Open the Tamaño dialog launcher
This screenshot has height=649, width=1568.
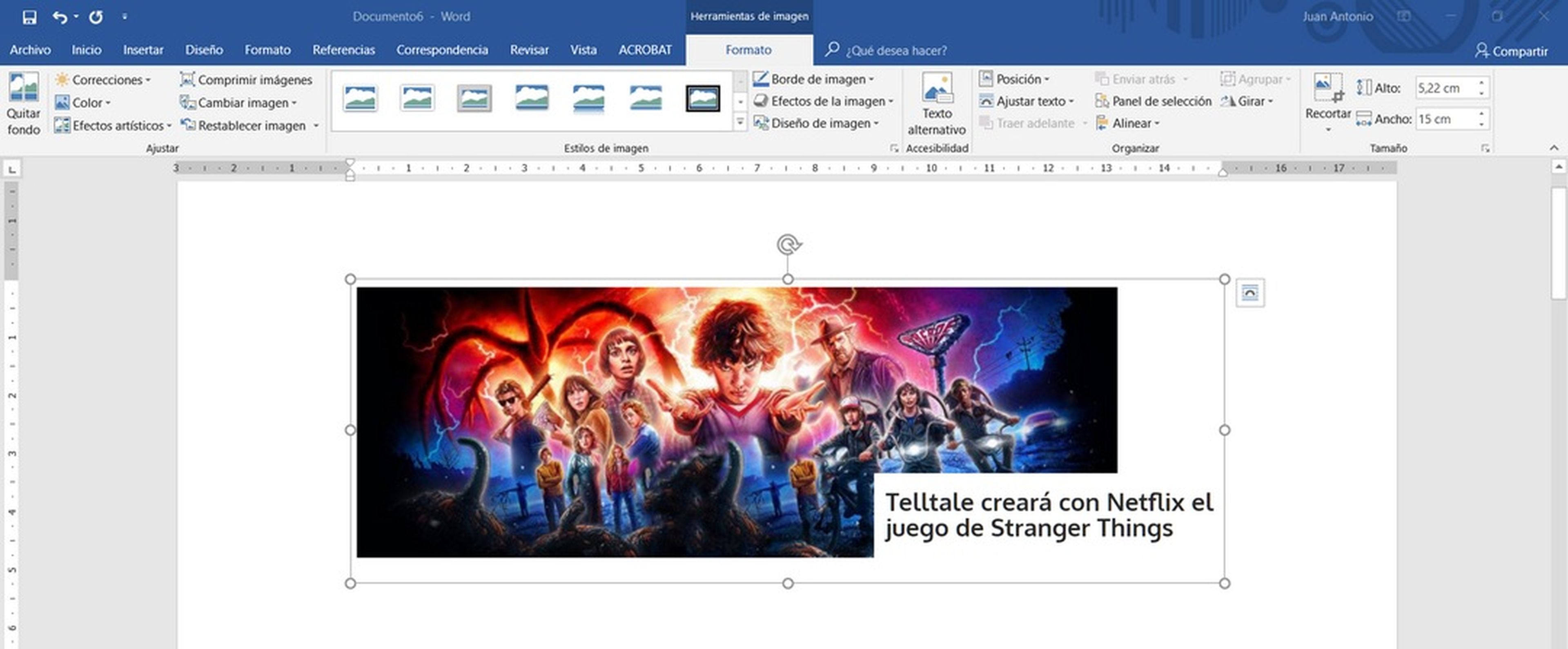pos(1485,148)
